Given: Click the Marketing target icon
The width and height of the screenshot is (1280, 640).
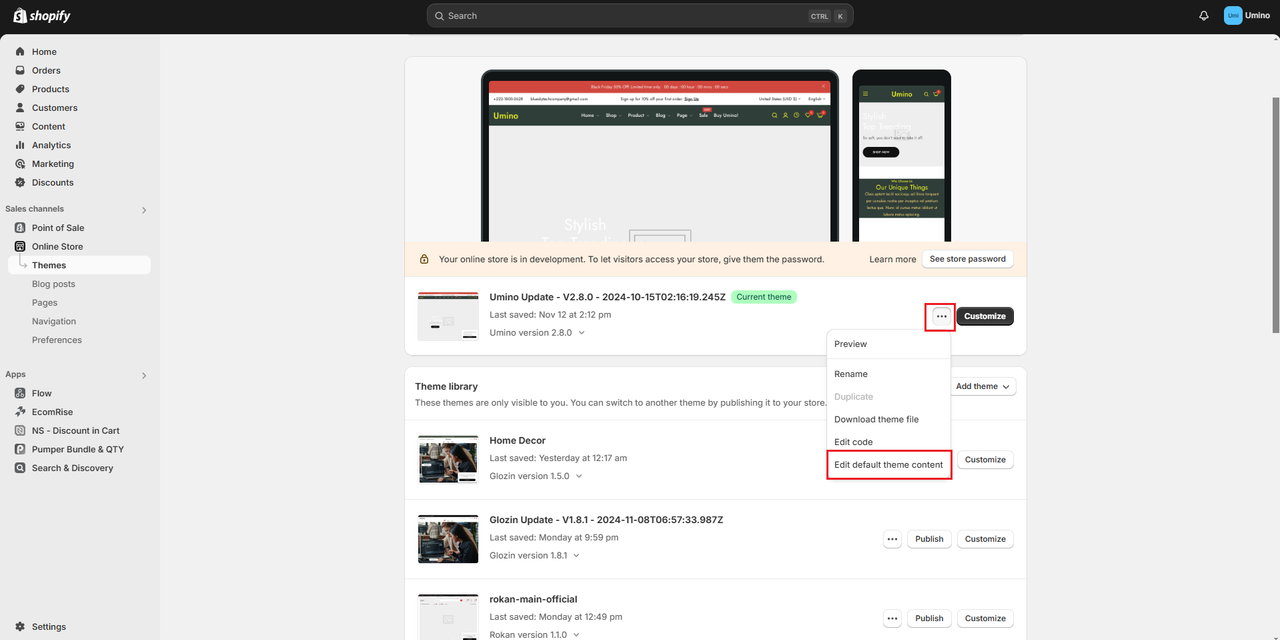Looking at the screenshot, I should click(x=20, y=164).
